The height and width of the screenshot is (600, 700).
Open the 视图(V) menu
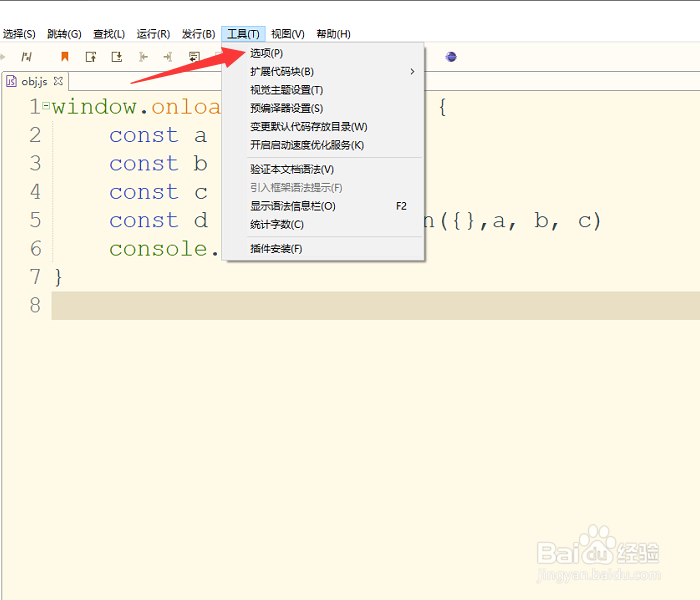[x=288, y=34]
